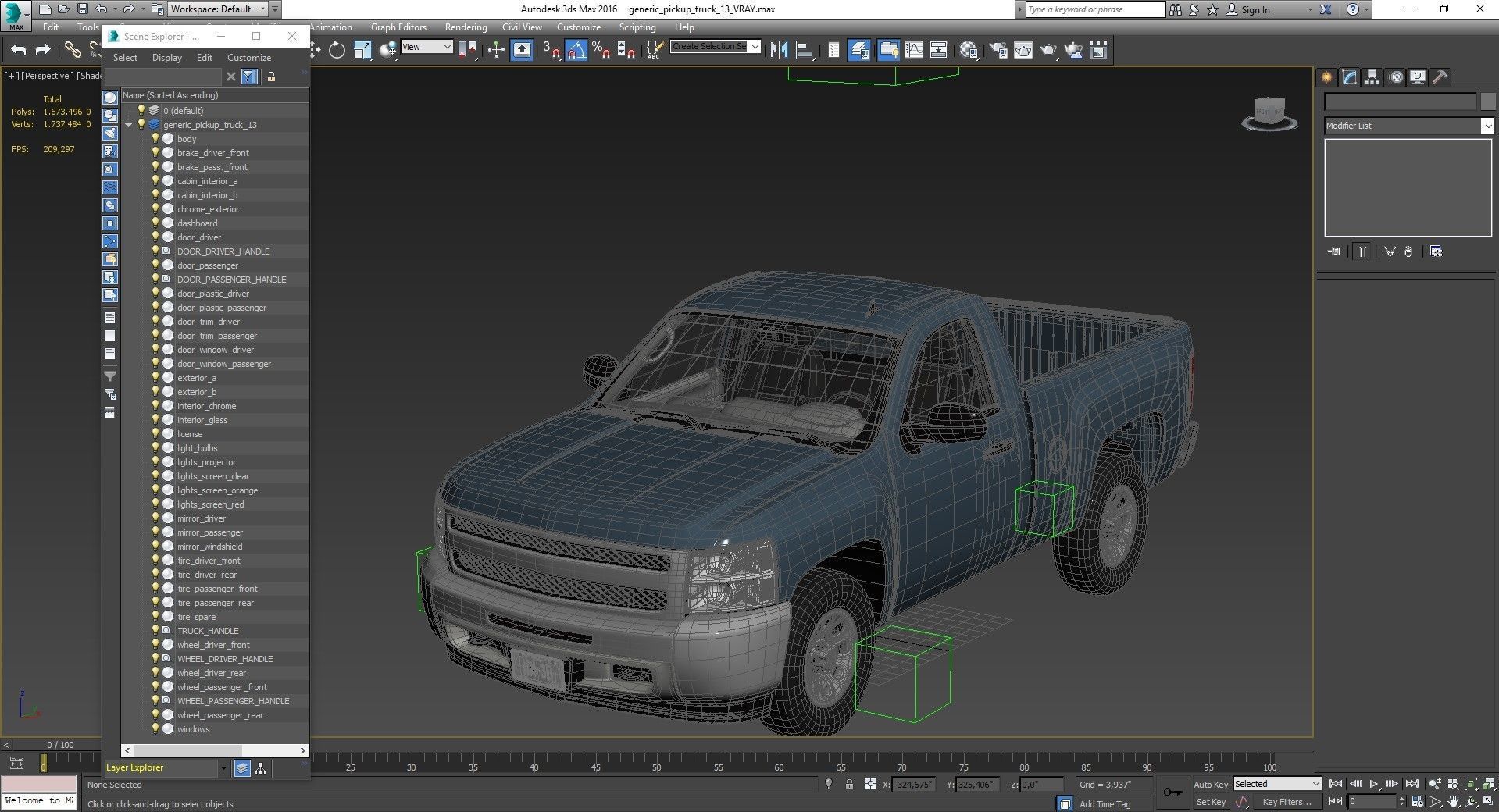Open the Schematic View icon
This screenshot has height=812, width=1499.
(x=939, y=51)
